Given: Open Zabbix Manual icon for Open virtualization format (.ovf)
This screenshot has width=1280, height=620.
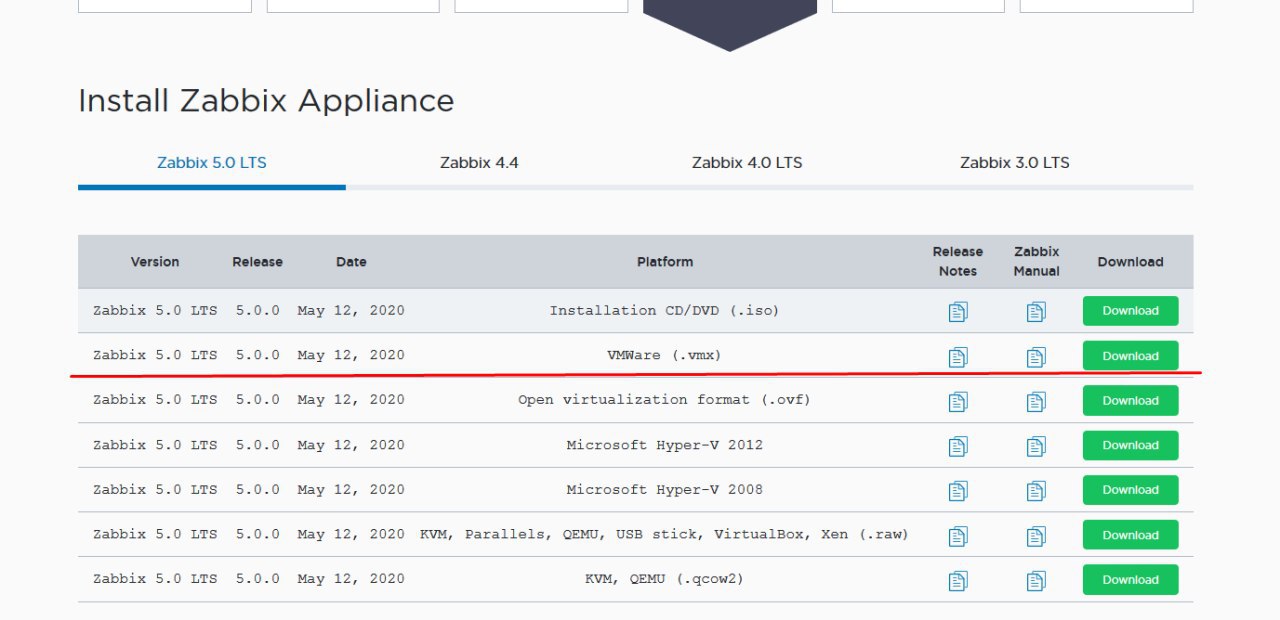Looking at the screenshot, I should coord(1036,402).
